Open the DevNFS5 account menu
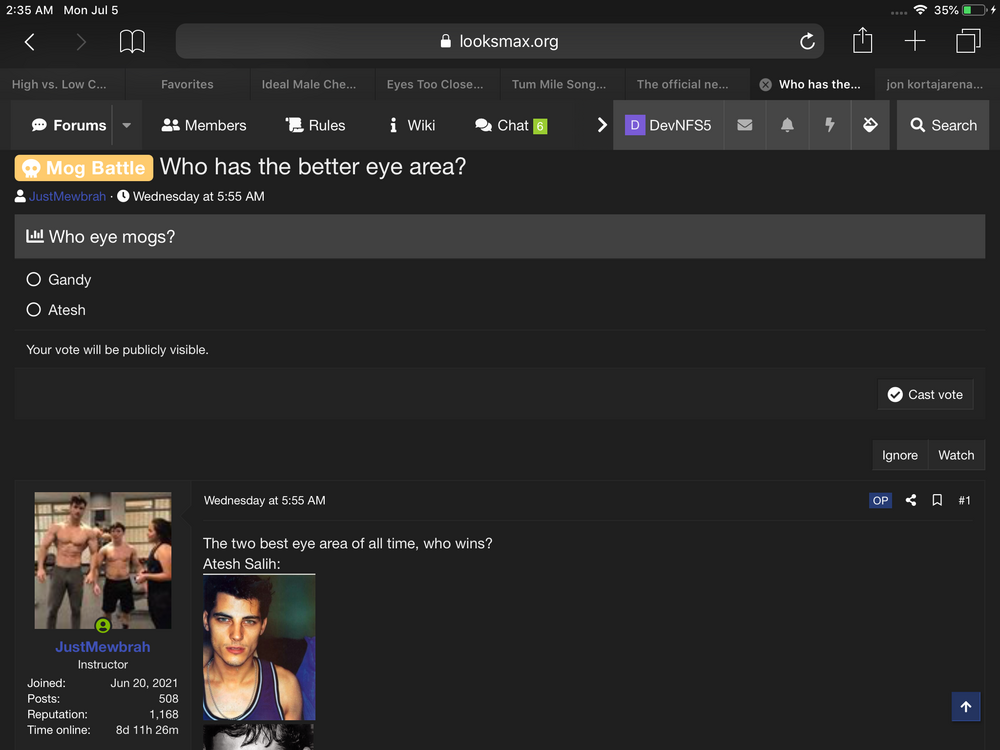Image resolution: width=1000 pixels, height=750 pixels. pos(668,125)
